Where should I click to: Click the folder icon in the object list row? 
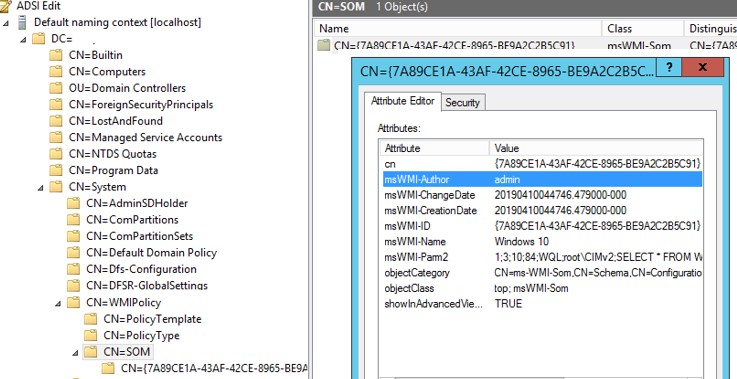(x=323, y=45)
